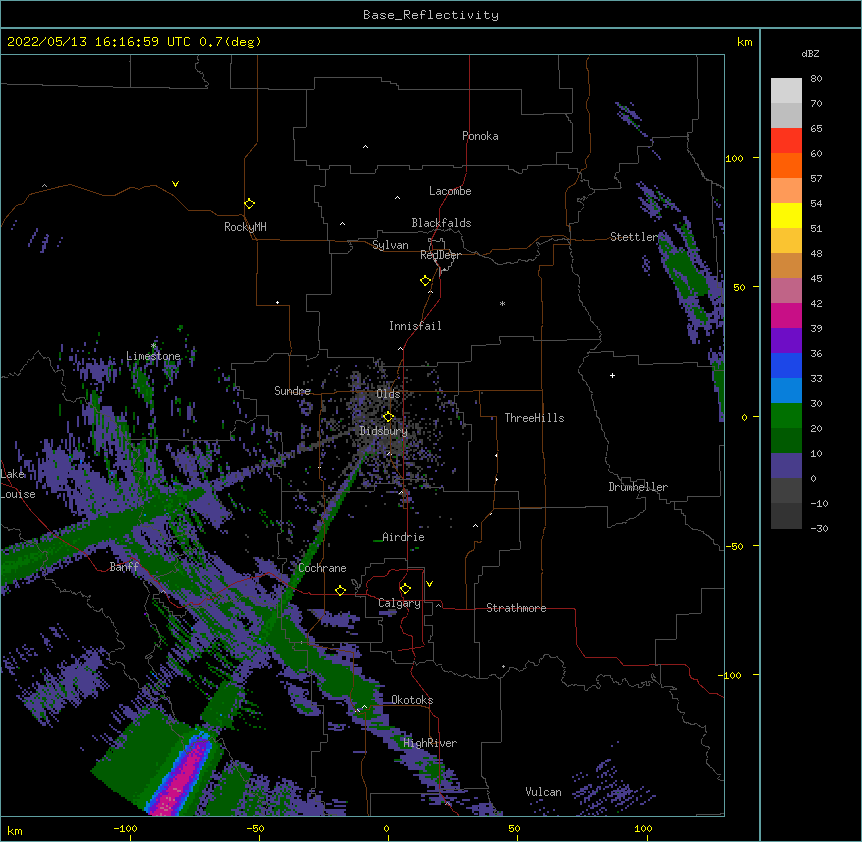Select the mauve 42-45 dBZ legend swatch

(x=786, y=290)
